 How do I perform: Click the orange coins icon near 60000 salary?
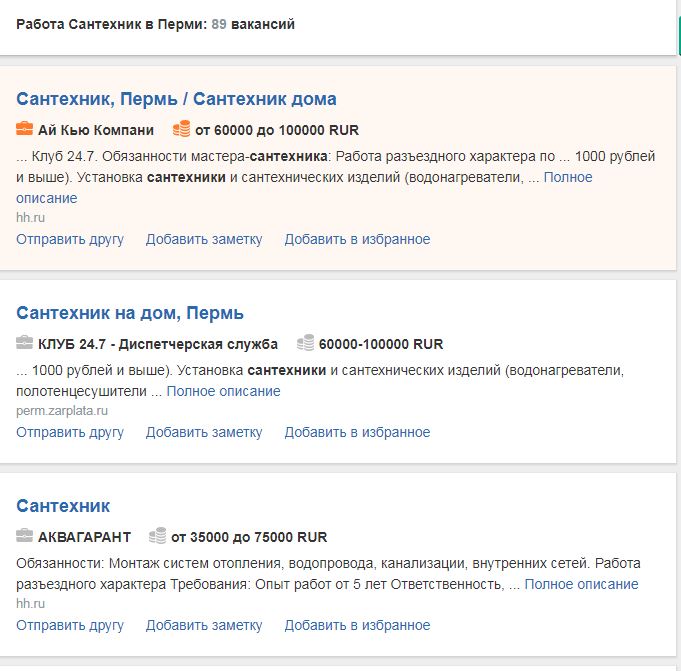pos(182,129)
